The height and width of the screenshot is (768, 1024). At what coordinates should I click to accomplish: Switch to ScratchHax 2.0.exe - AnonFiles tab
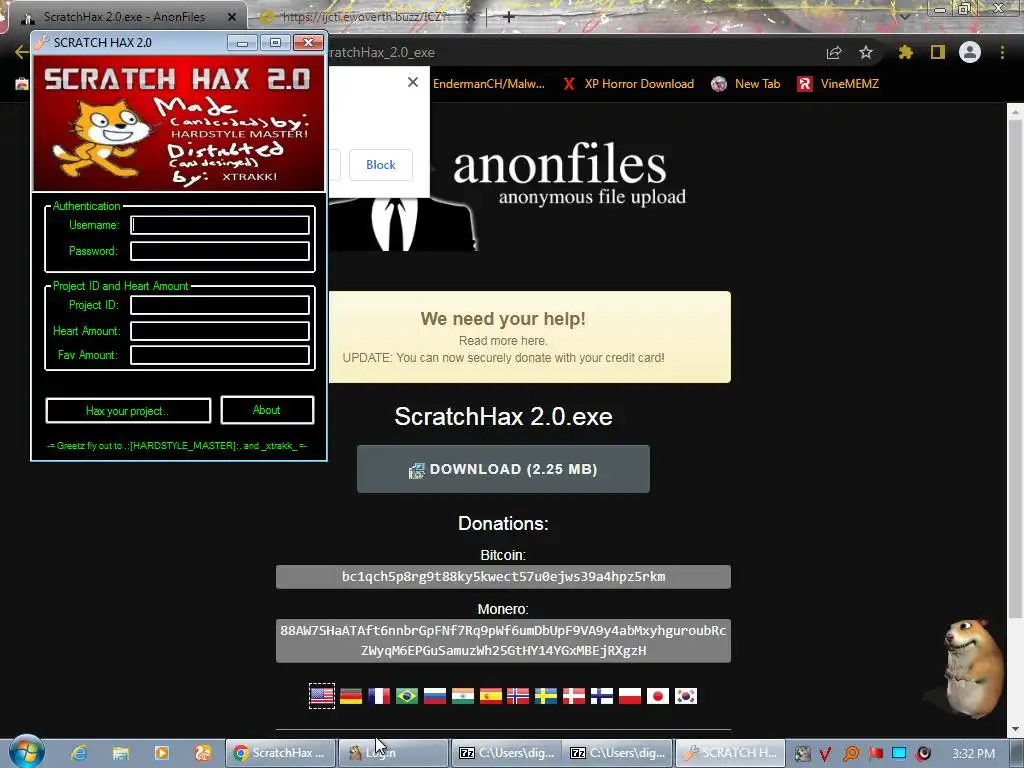124,17
